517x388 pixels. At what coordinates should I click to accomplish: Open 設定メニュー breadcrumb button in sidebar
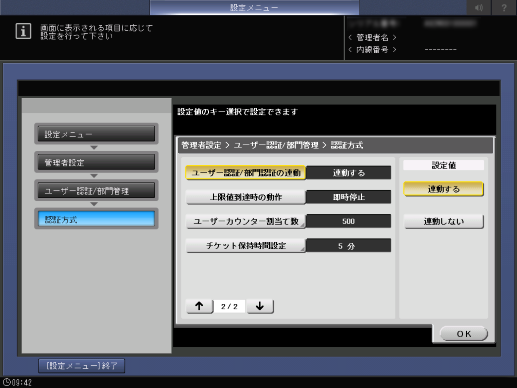click(96, 134)
